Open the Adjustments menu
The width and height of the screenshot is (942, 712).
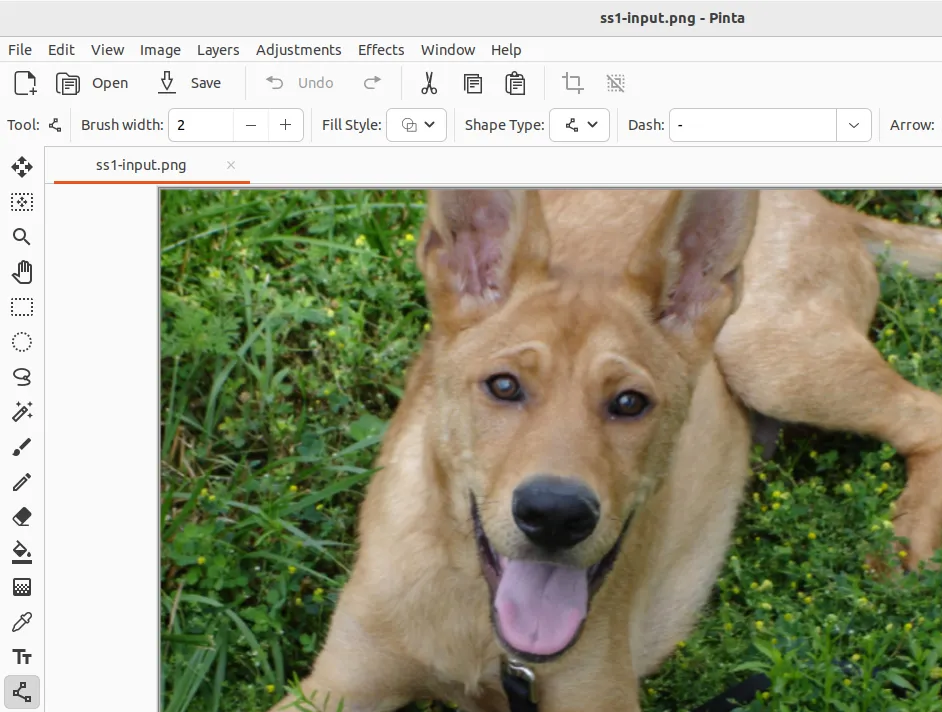298,50
